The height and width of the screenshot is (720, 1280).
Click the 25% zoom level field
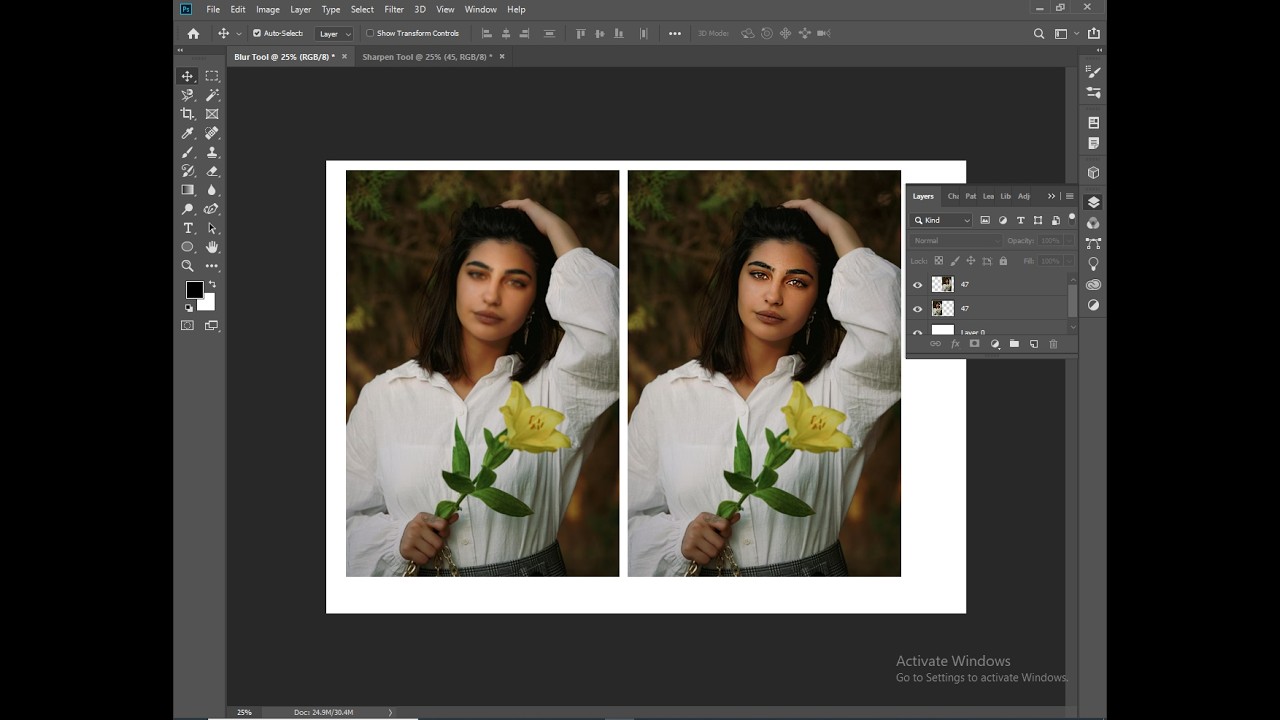pos(245,712)
